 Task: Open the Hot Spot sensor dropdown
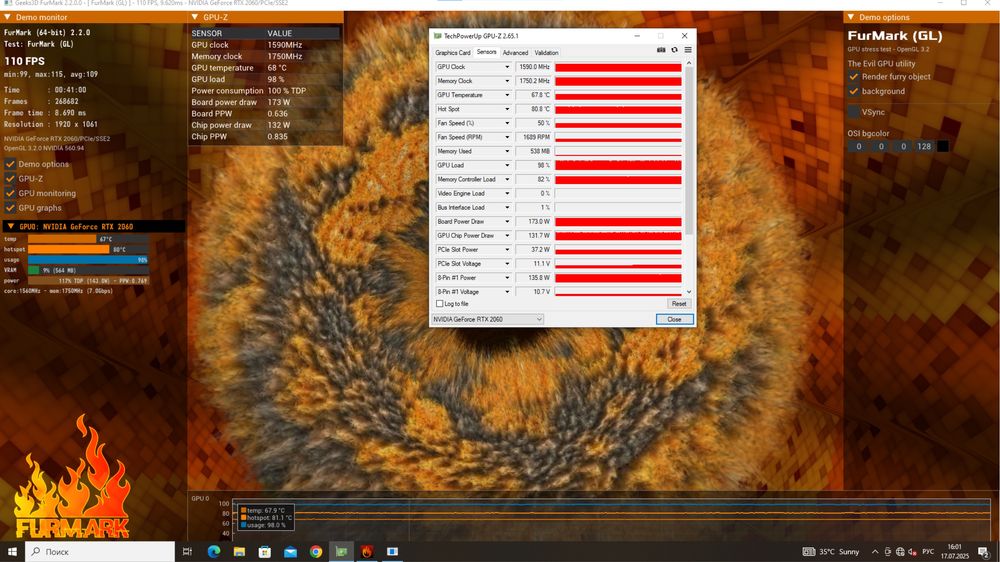pos(507,109)
